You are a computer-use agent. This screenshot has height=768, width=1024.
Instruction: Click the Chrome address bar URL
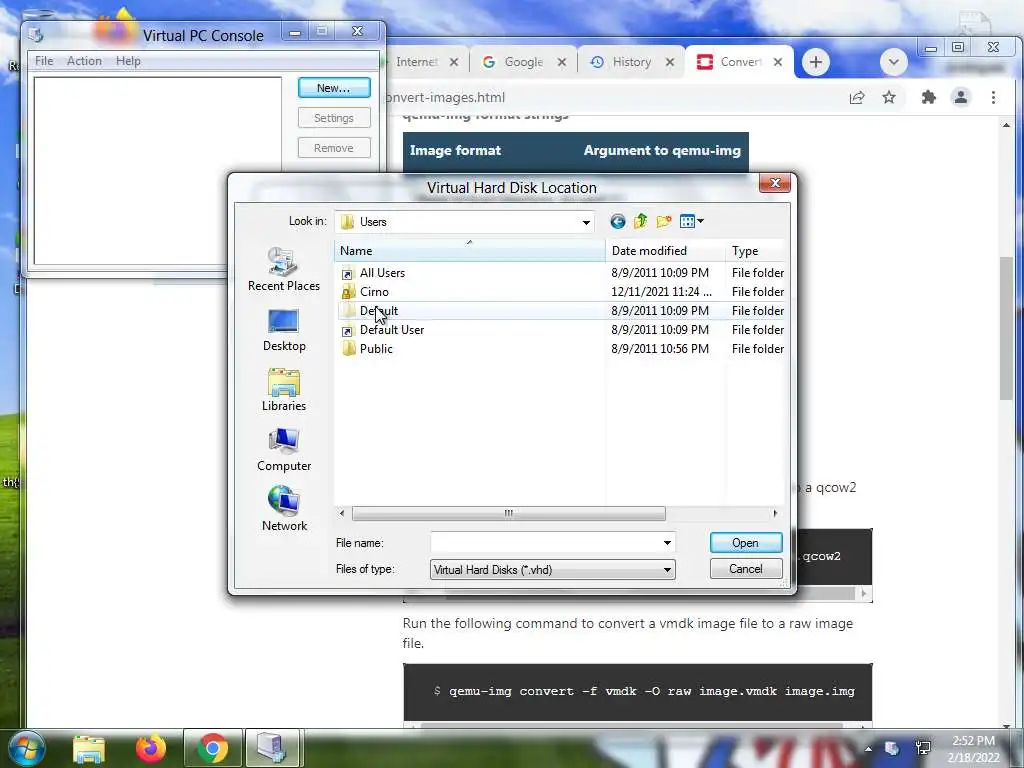coord(445,97)
